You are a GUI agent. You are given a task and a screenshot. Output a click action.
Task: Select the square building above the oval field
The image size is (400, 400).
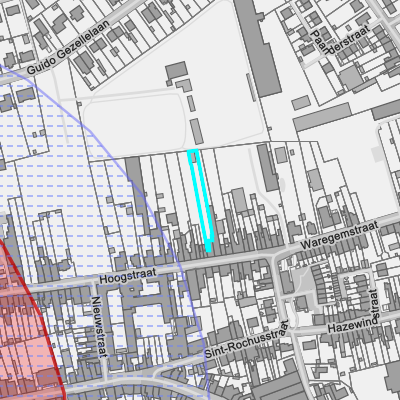point(176,71)
